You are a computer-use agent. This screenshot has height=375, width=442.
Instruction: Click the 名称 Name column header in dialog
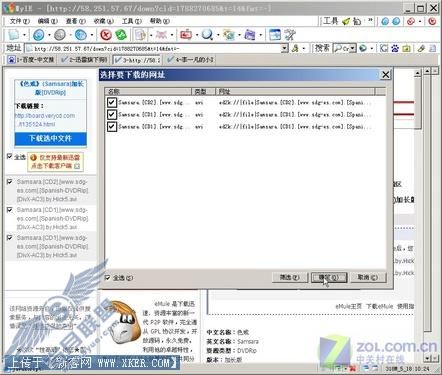coord(148,91)
